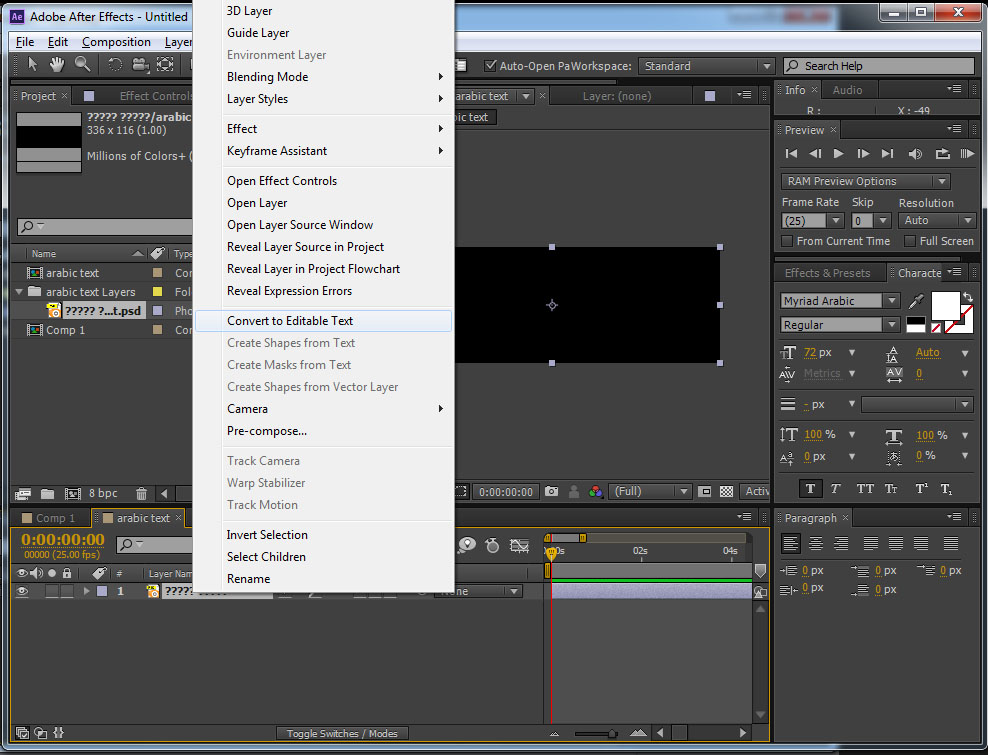
Task: Align paragraph text left
Action: (x=791, y=543)
